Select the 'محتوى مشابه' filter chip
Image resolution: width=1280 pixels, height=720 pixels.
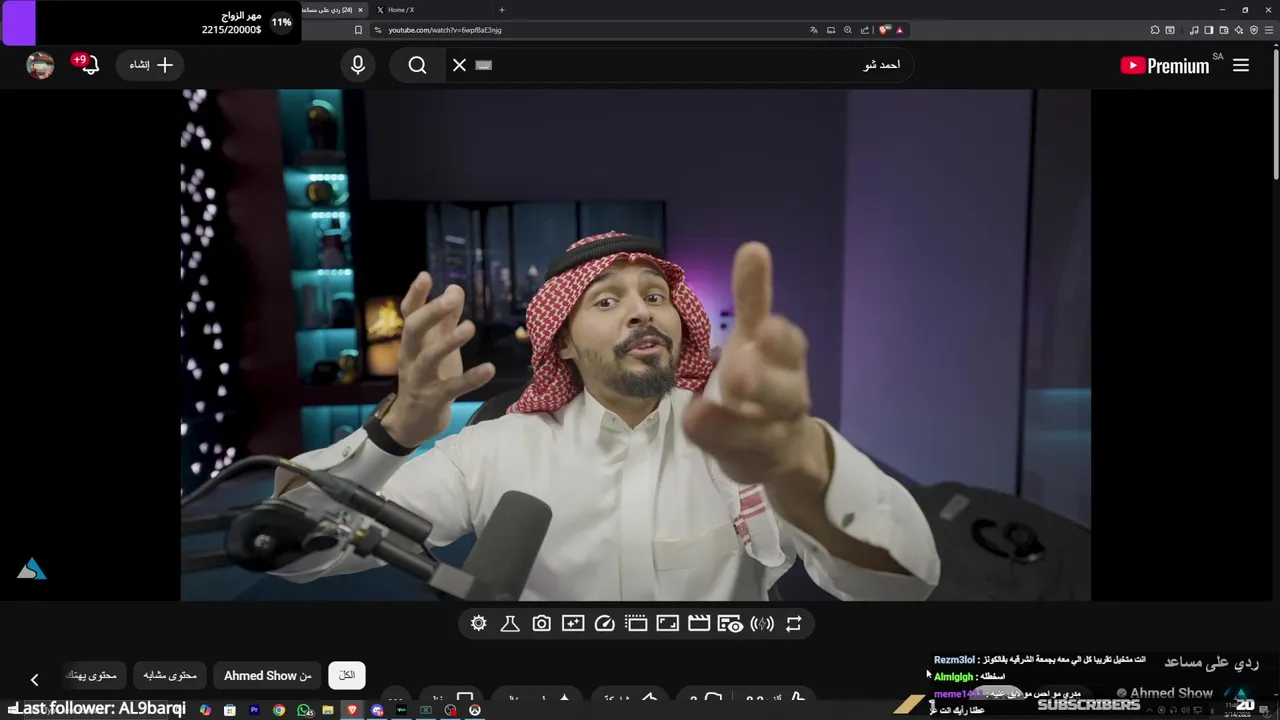coord(170,675)
